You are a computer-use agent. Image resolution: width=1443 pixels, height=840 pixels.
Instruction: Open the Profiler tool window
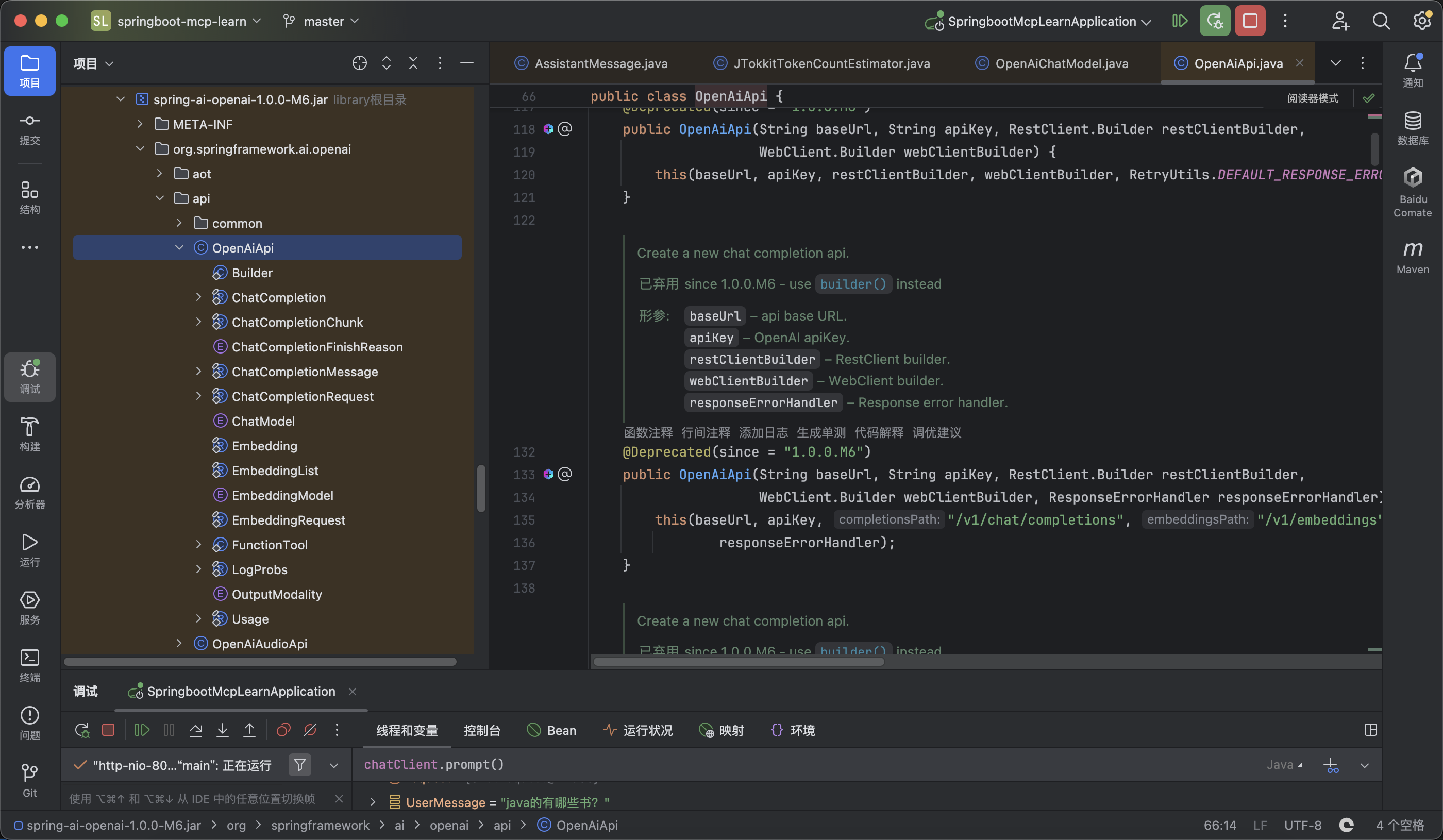[30, 493]
